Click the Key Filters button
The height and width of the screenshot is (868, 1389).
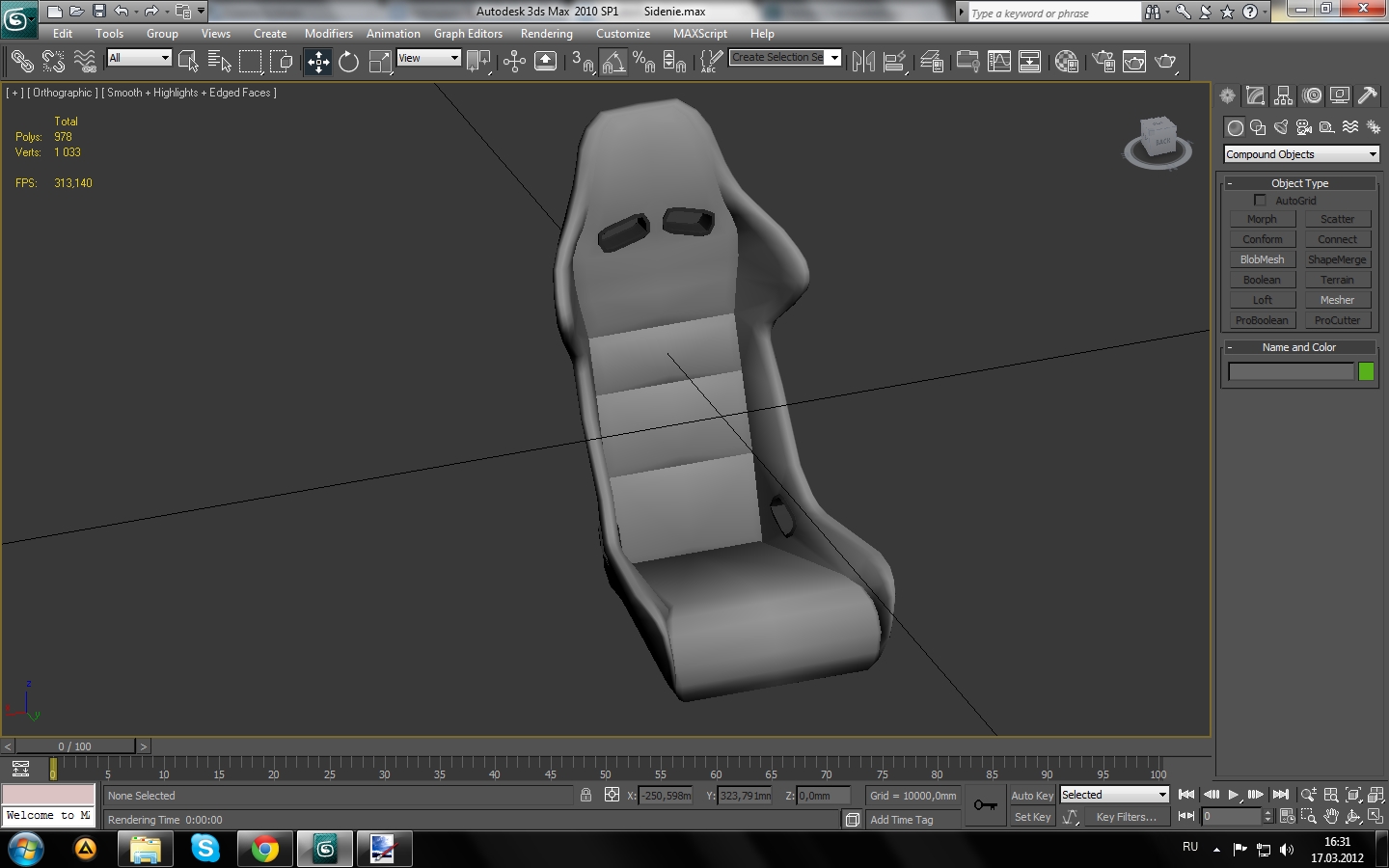coord(1126,817)
